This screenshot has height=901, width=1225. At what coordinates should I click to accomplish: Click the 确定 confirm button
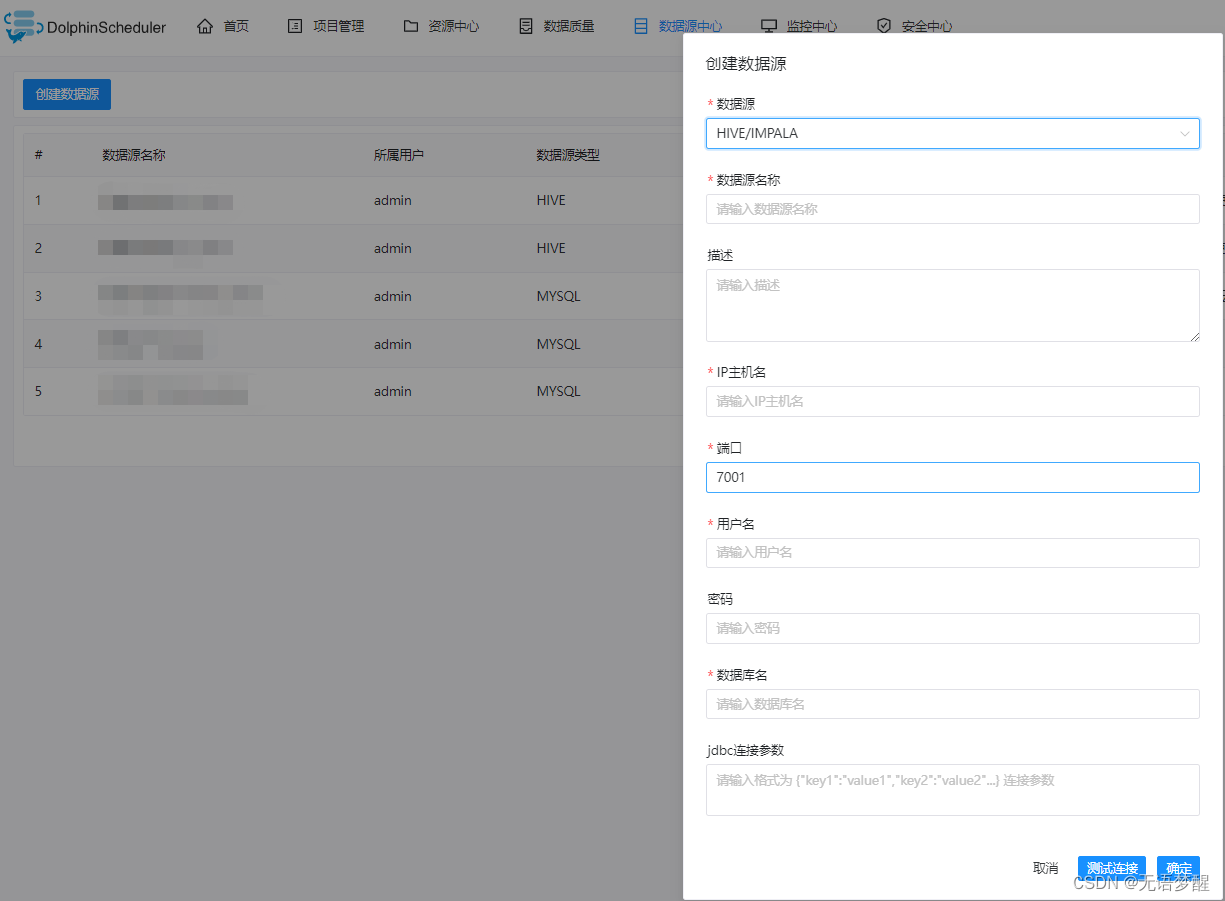(x=1178, y=868)
